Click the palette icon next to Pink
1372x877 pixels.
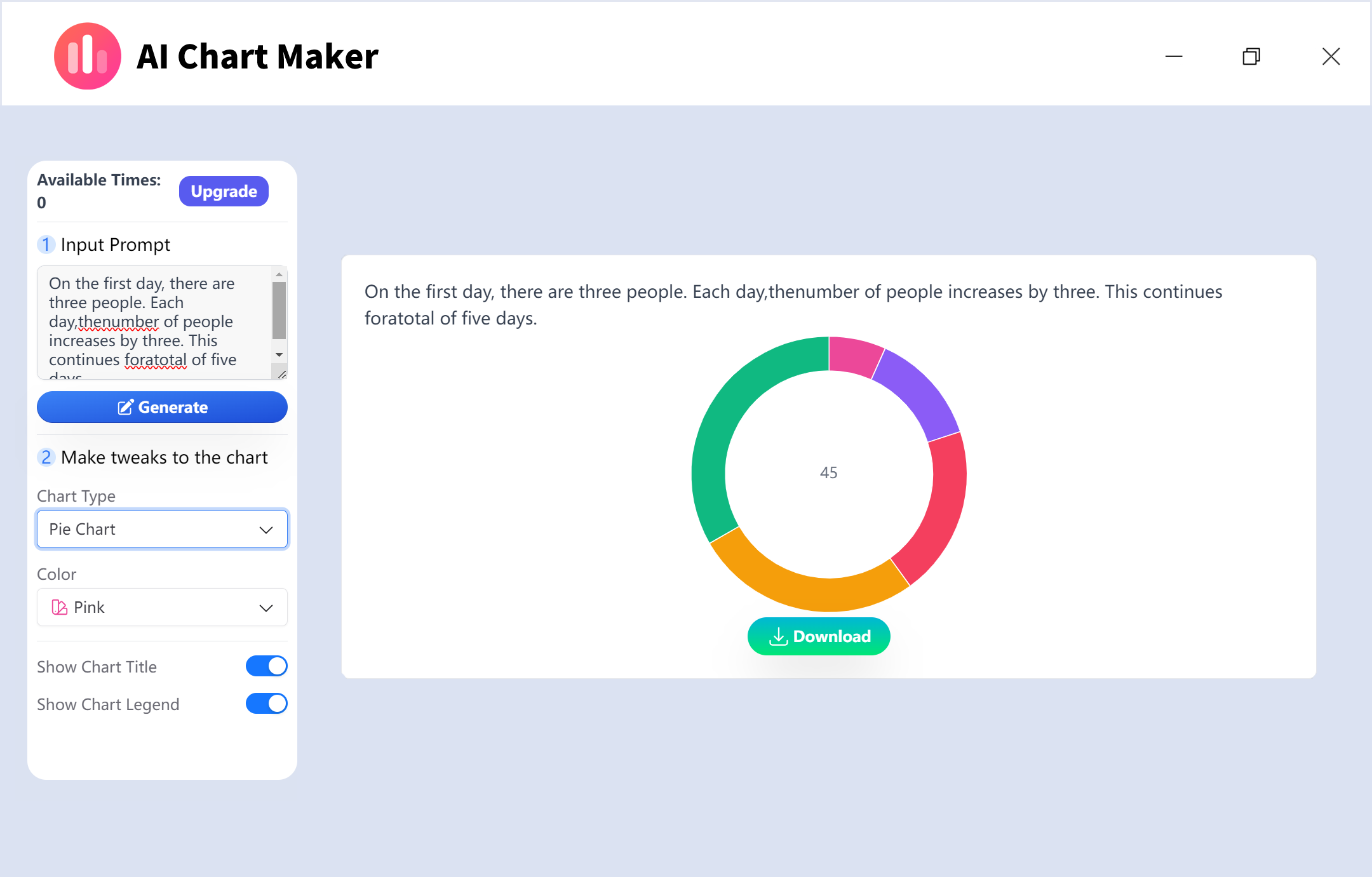(59, 607)
